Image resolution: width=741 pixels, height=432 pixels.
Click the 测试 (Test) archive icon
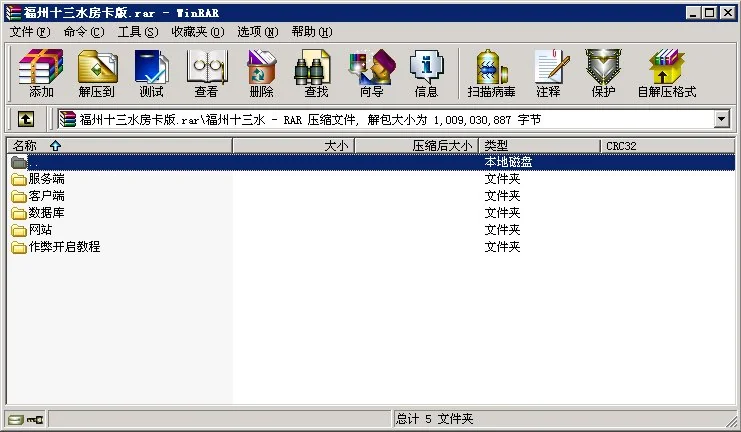pos(151,73)
